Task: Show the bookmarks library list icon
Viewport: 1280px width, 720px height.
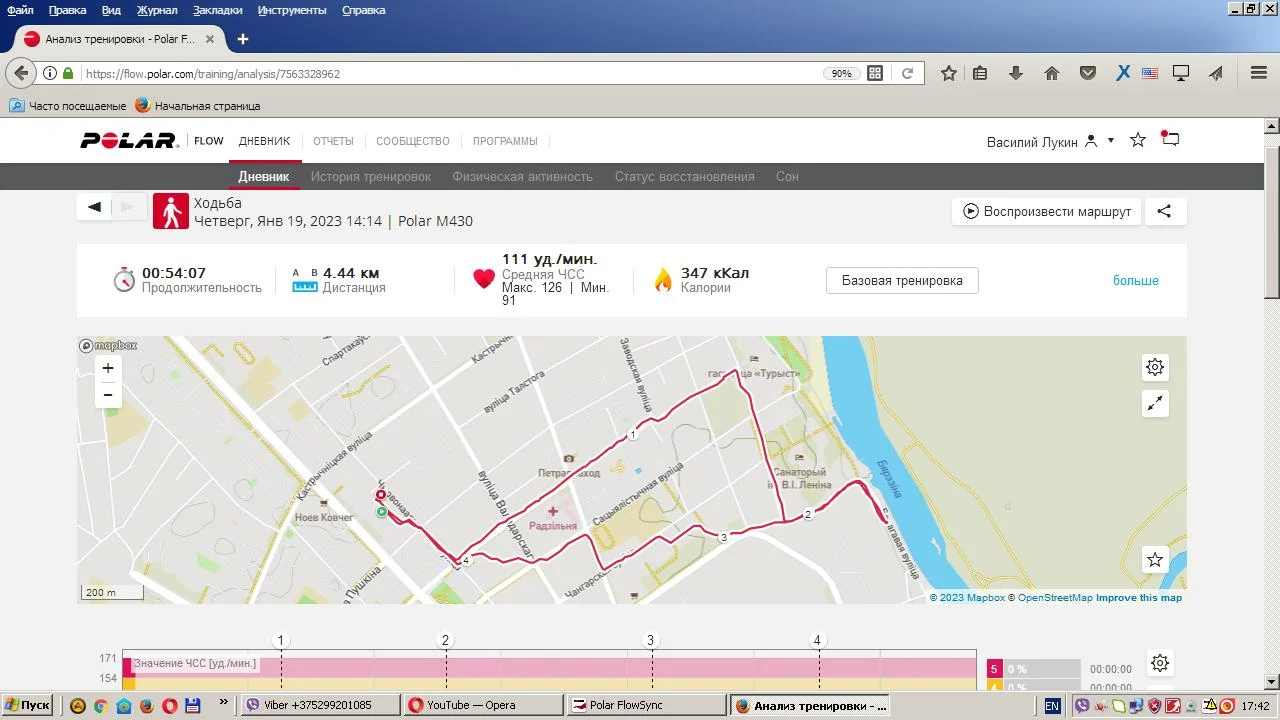Action: [x=980, y=73]
